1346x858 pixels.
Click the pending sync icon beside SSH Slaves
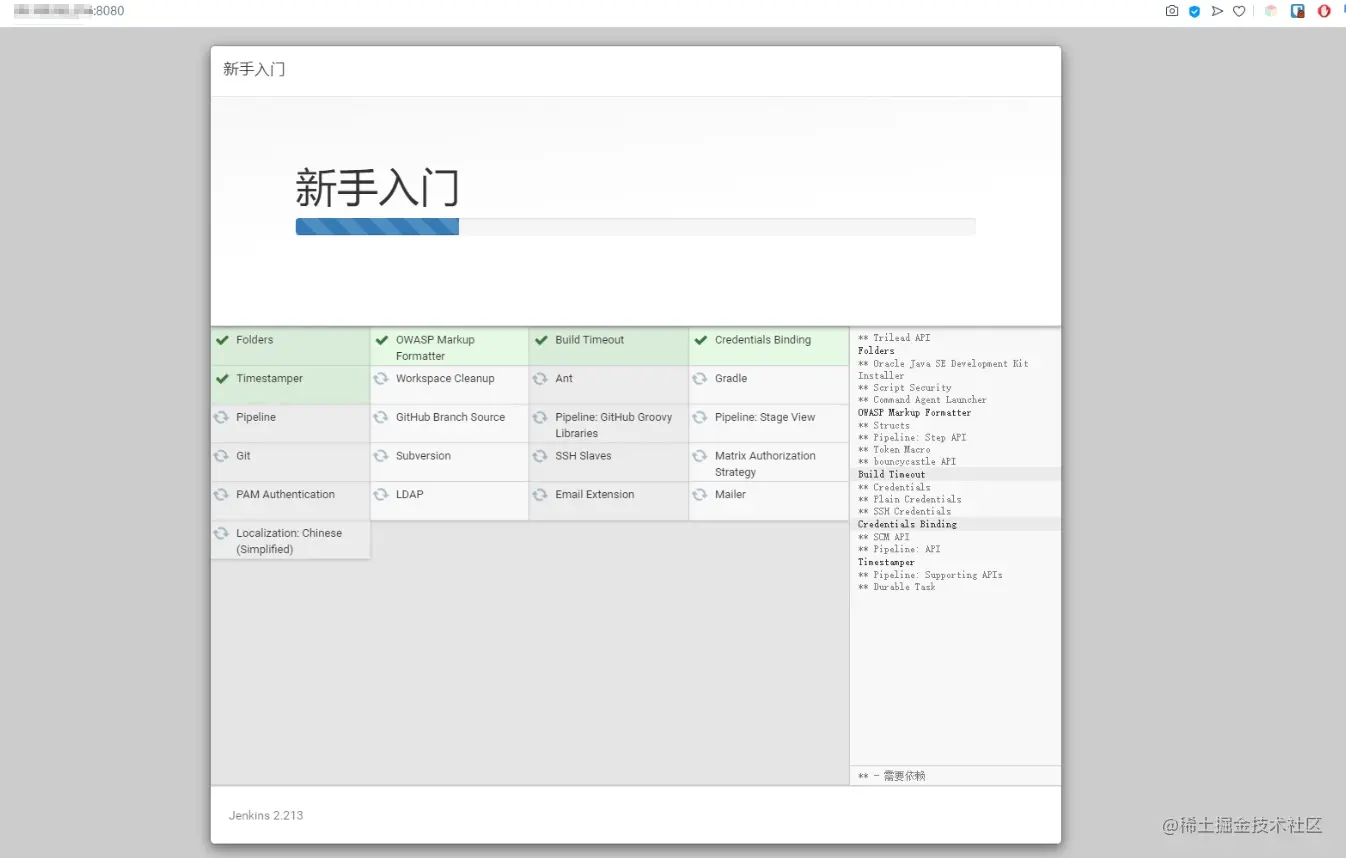click(540, 456)
